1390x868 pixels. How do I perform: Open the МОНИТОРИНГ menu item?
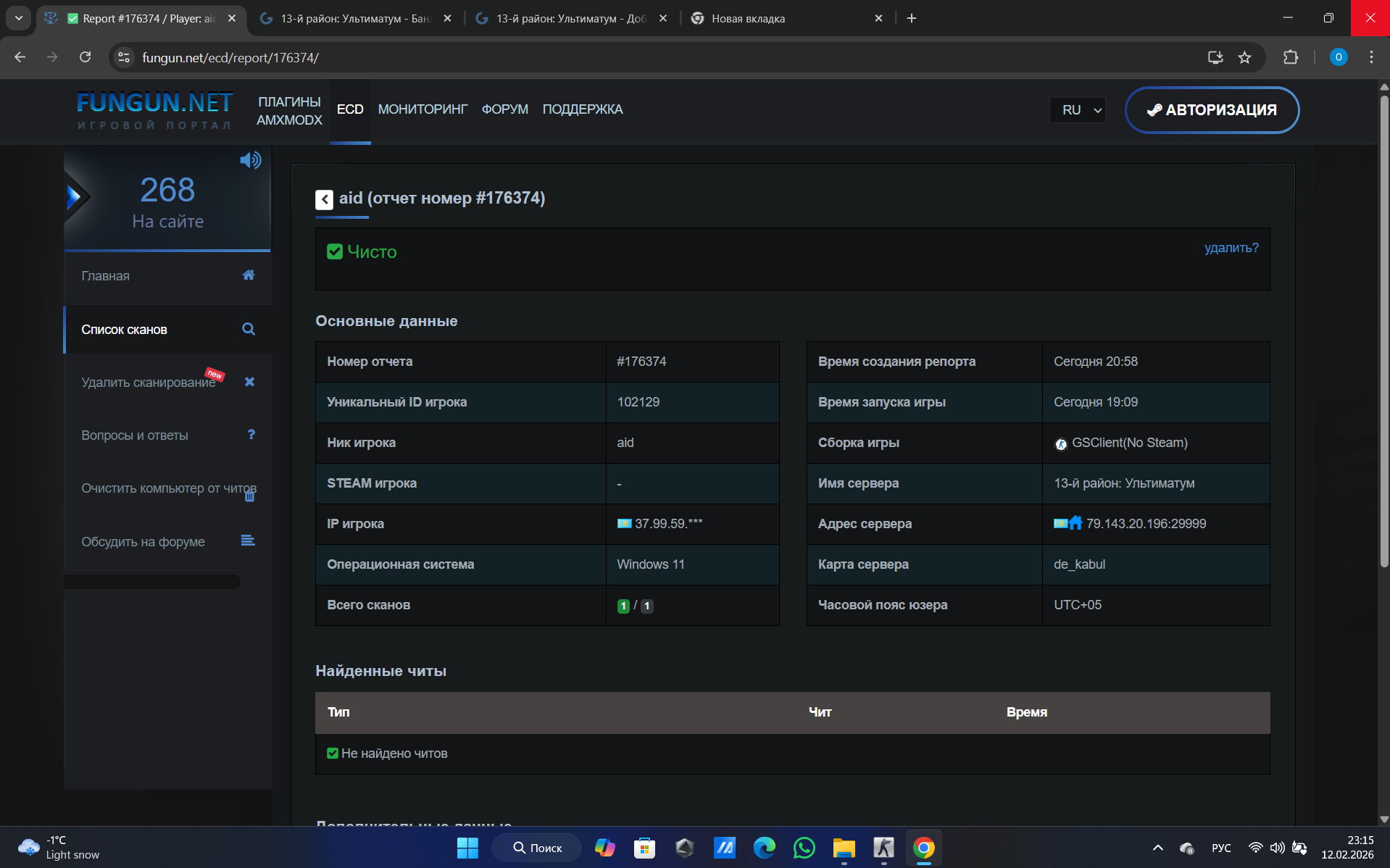pos(423,109)
